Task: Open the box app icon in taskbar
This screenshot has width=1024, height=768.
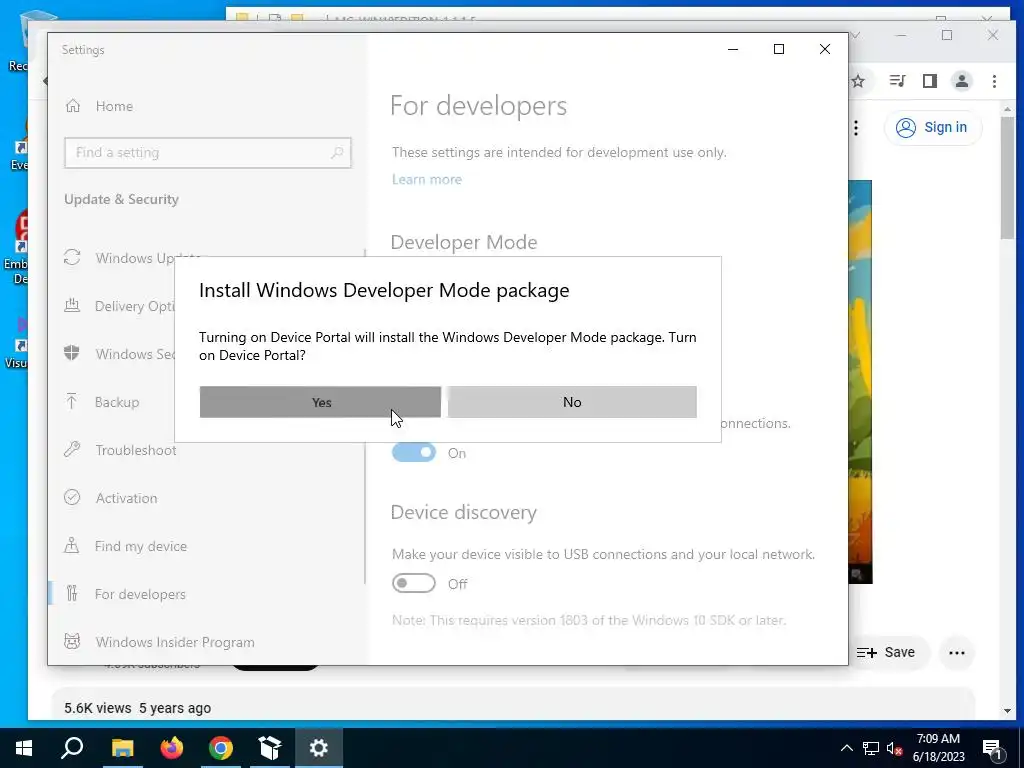Action: (x=270, y=748)
